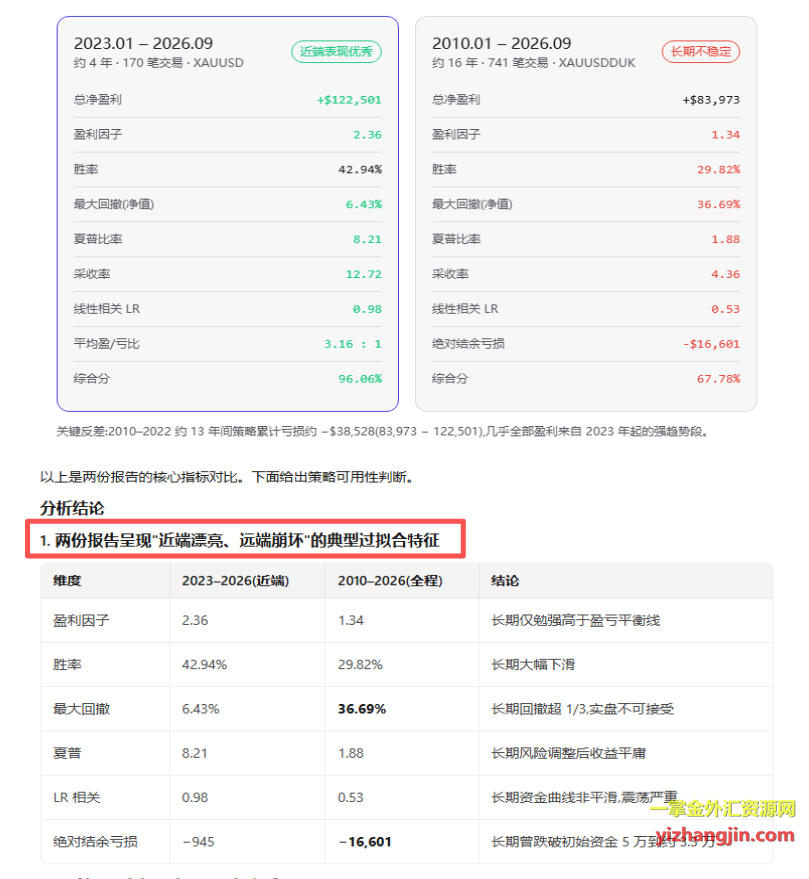This screenshot has width=809, height=879.
Task: Click the yizhangjin.com watermark link
Action: [x=725, y=835]
